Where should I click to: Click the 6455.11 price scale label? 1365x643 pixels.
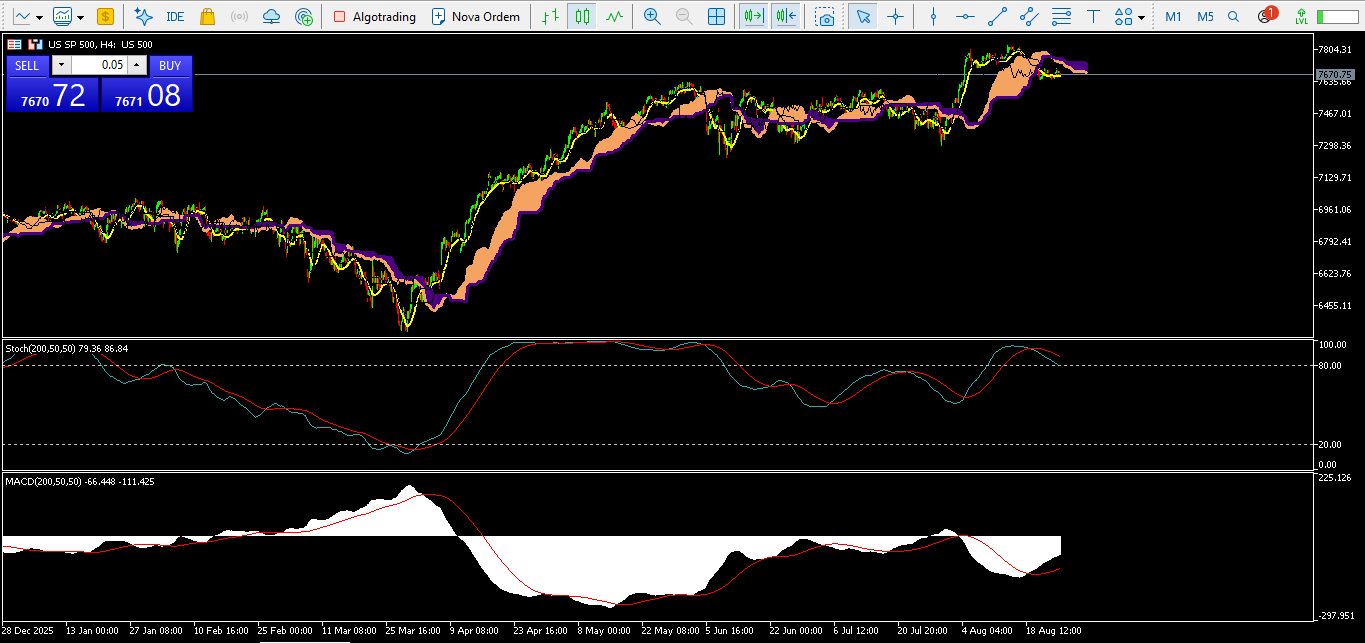(1335, 305)
